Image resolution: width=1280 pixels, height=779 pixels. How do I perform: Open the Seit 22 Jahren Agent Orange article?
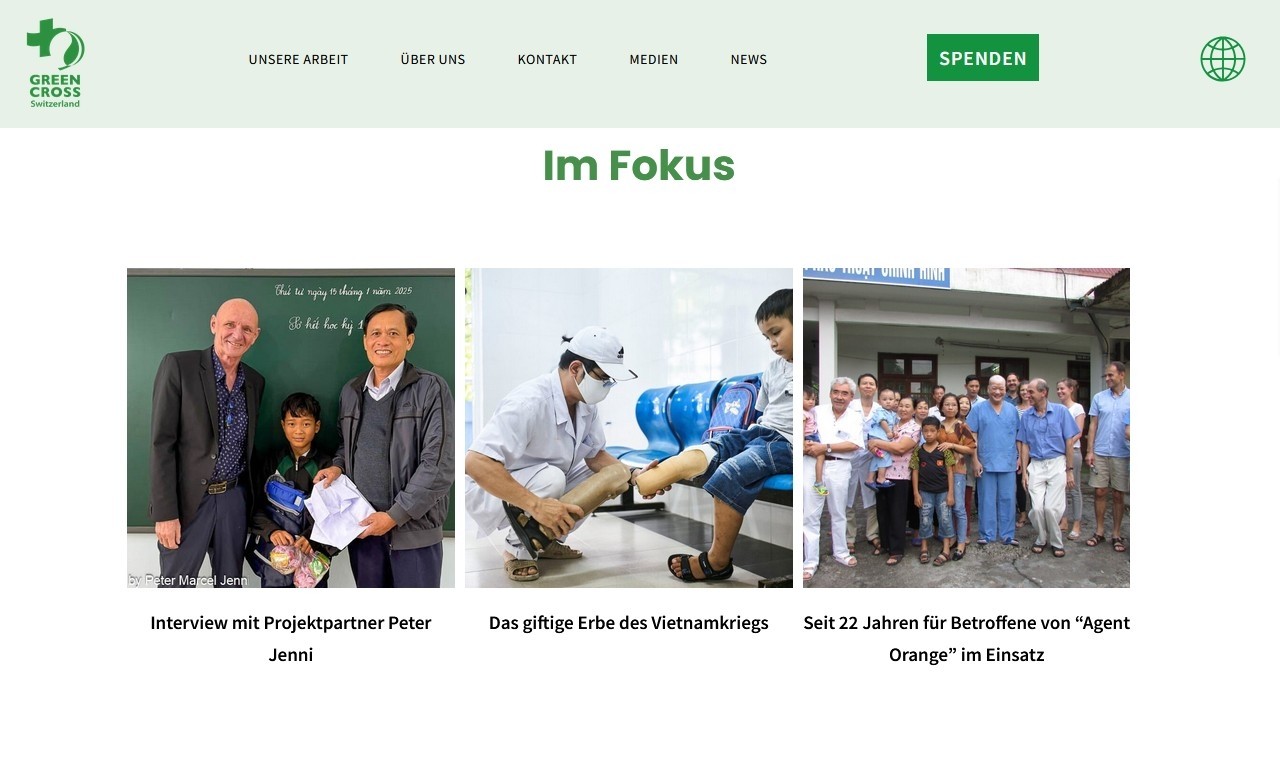tap(966, 638)
